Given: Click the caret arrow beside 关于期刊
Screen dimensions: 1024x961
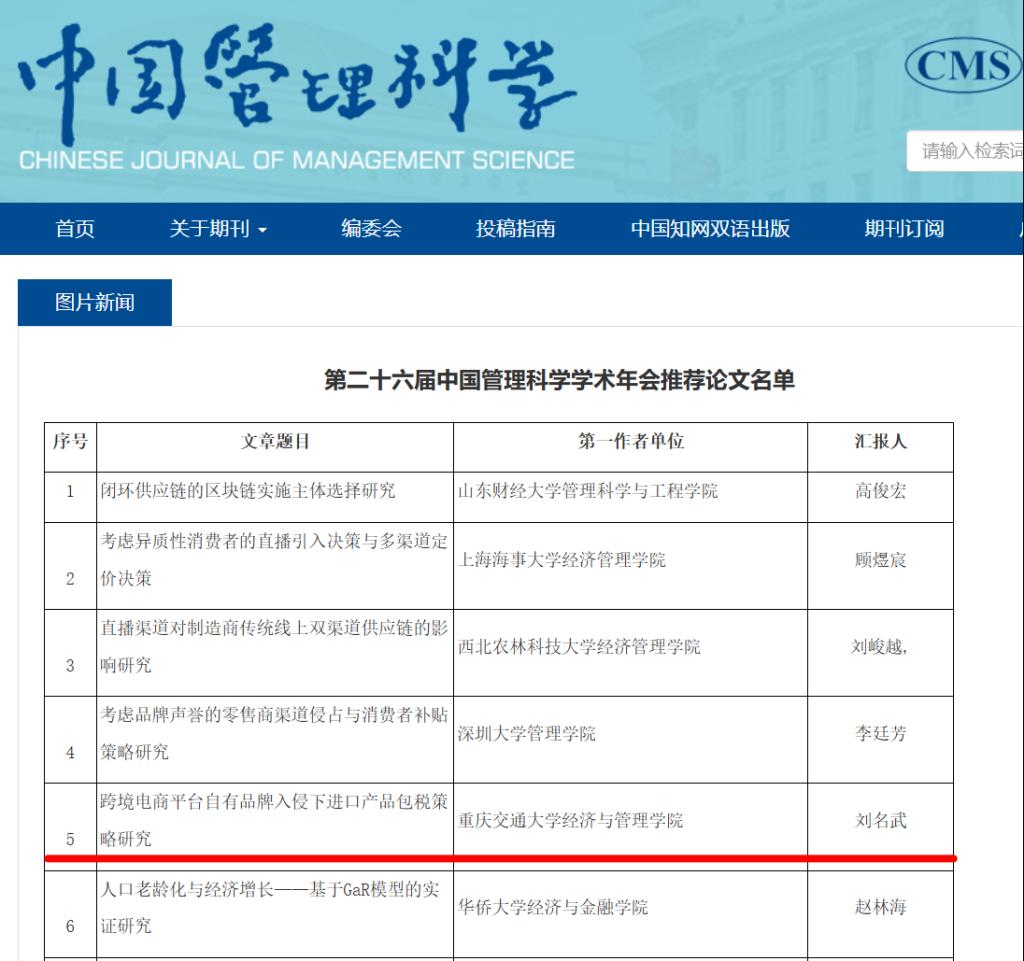Looking at the screenshot, I should (x=263, y=230).
